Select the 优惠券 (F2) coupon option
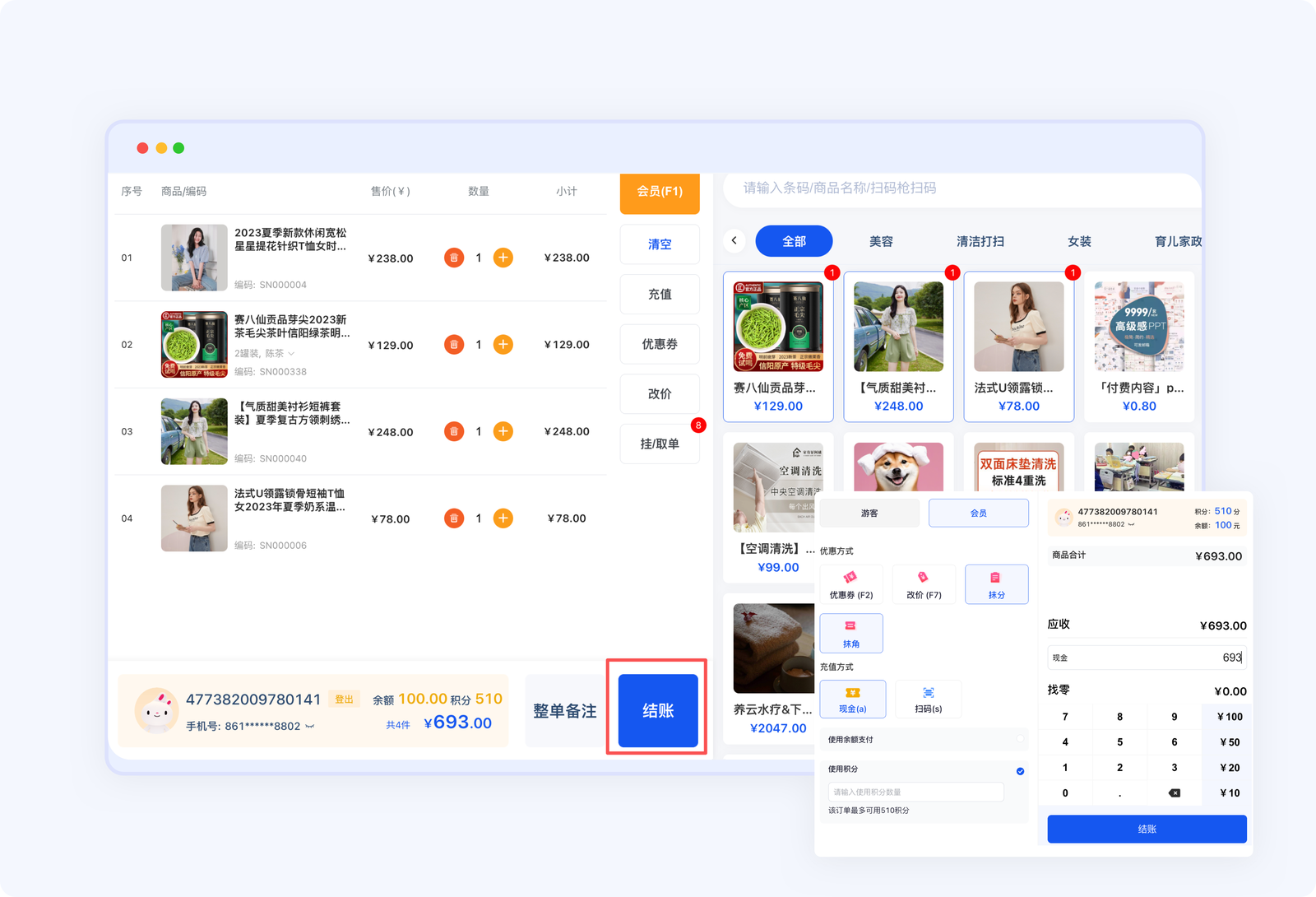 pos(850,584)
